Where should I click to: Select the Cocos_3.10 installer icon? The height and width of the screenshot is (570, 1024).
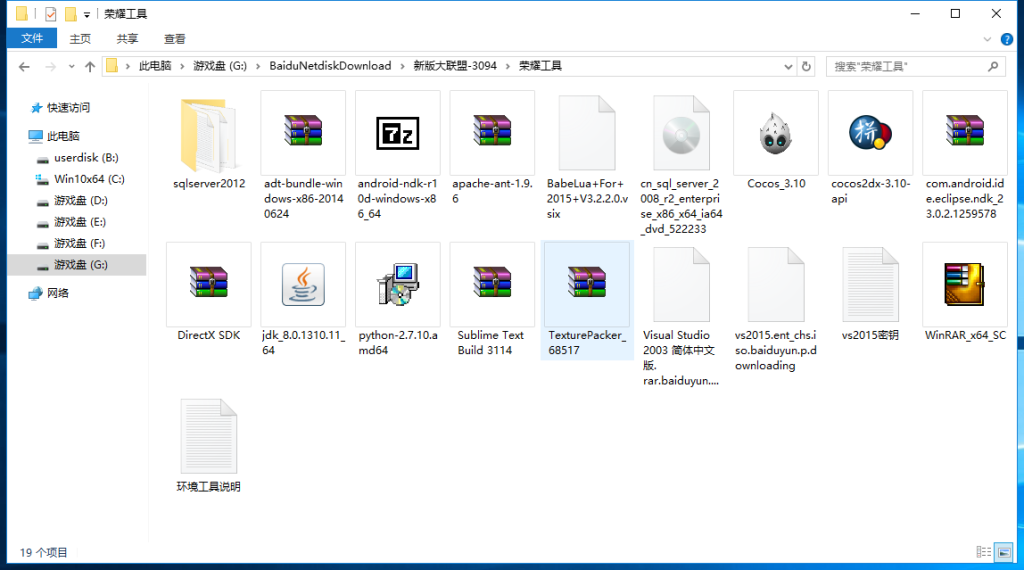click(x=776, y=133)
